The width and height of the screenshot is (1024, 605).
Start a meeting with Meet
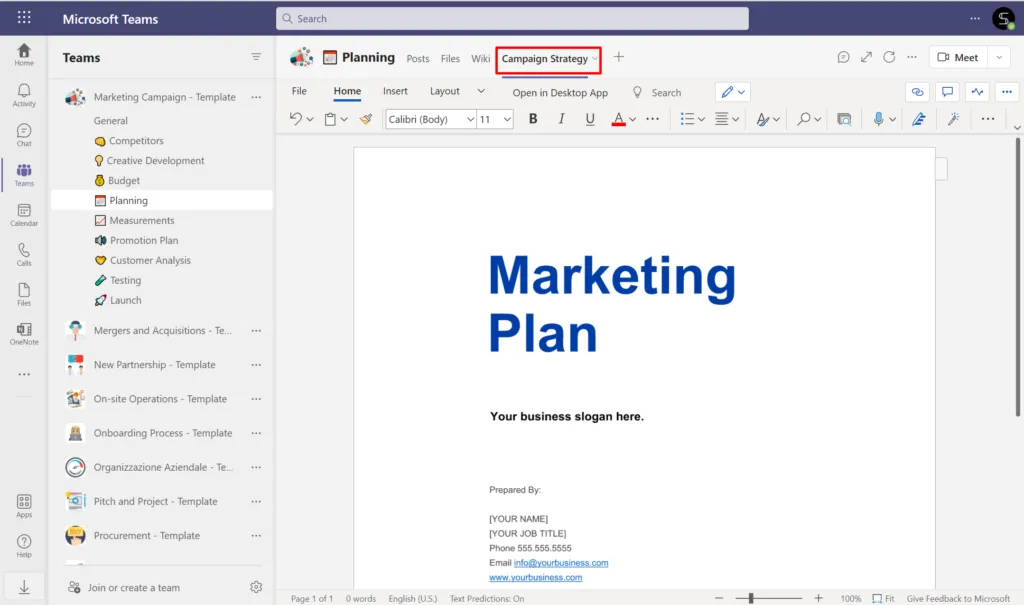pyautogui.click(x=959, y=57)
